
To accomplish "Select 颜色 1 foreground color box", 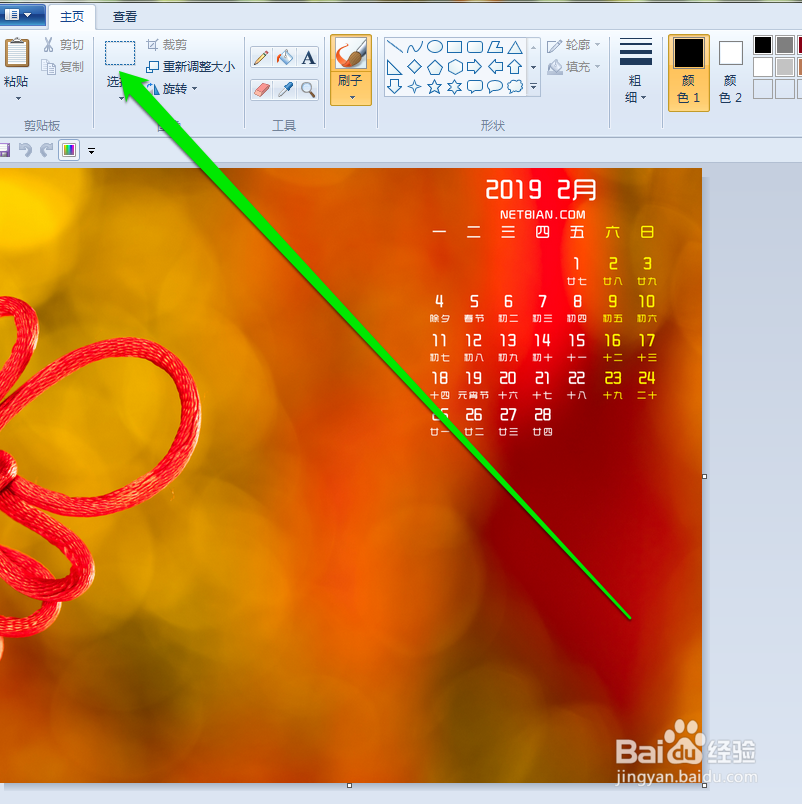I will [689, 72].
